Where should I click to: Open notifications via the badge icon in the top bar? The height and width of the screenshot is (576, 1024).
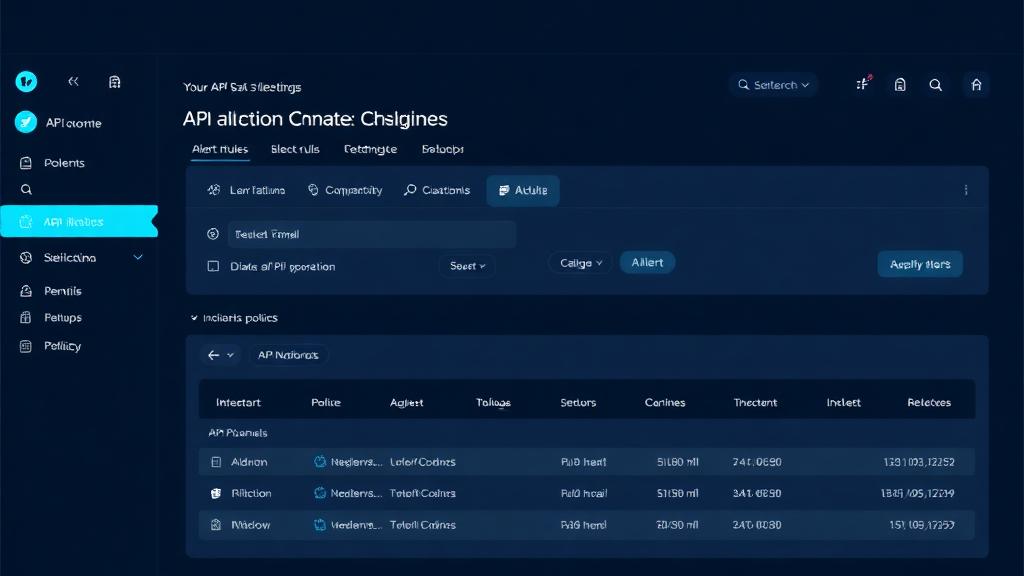click(862, 85)
